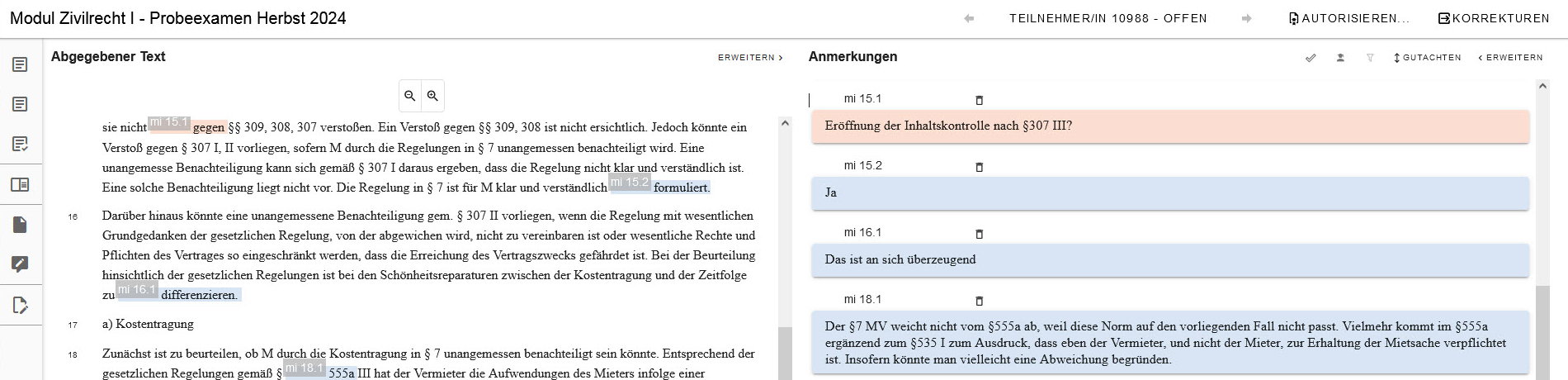Expand the Abgegebener Text panel
This screenshot has width=1568, height=380.
(749, 58)
